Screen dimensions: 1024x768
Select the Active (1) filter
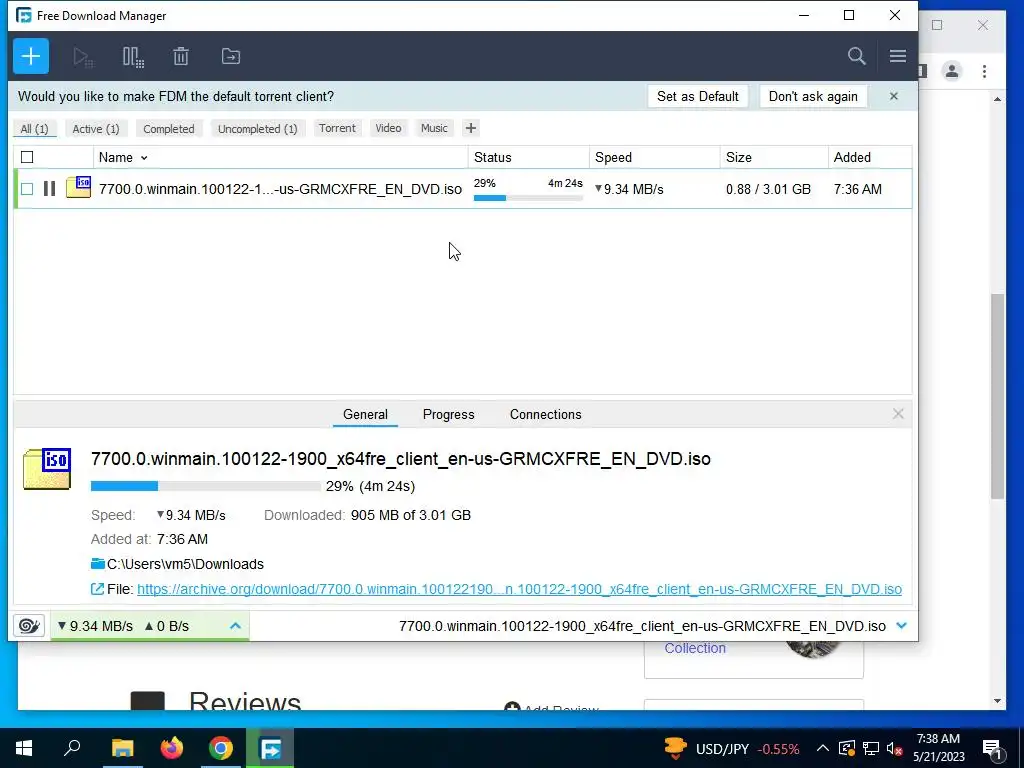tap(96, 129)
